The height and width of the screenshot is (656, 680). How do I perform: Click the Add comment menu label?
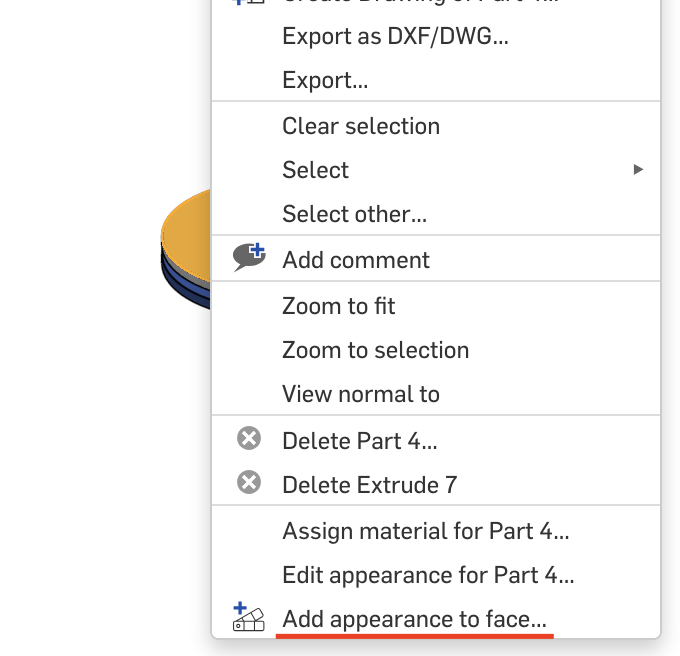pyautogui.click(x=355, y=260)
